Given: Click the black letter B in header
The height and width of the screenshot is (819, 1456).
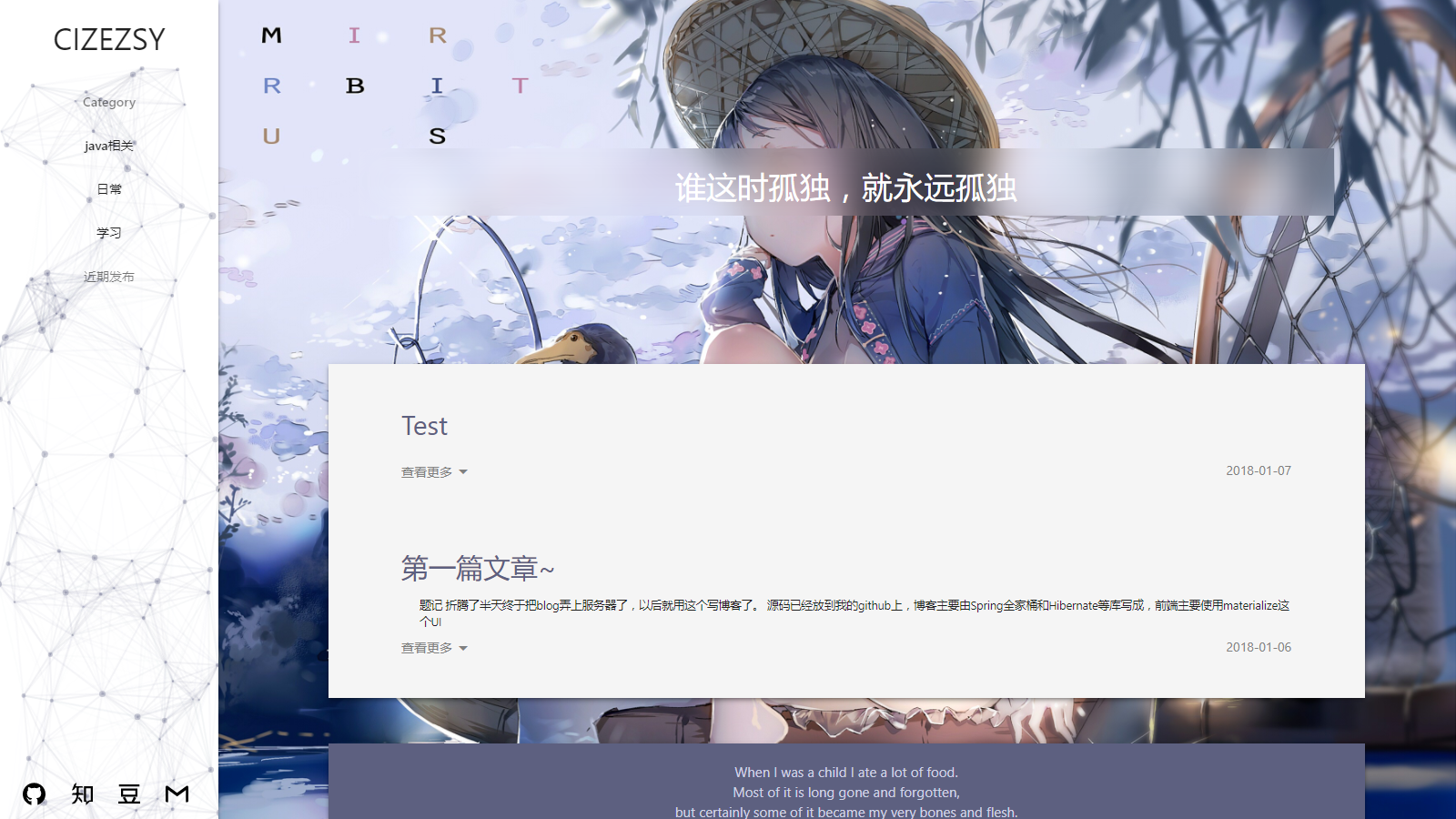Looking at the screenshot, I should coord(355,86).
